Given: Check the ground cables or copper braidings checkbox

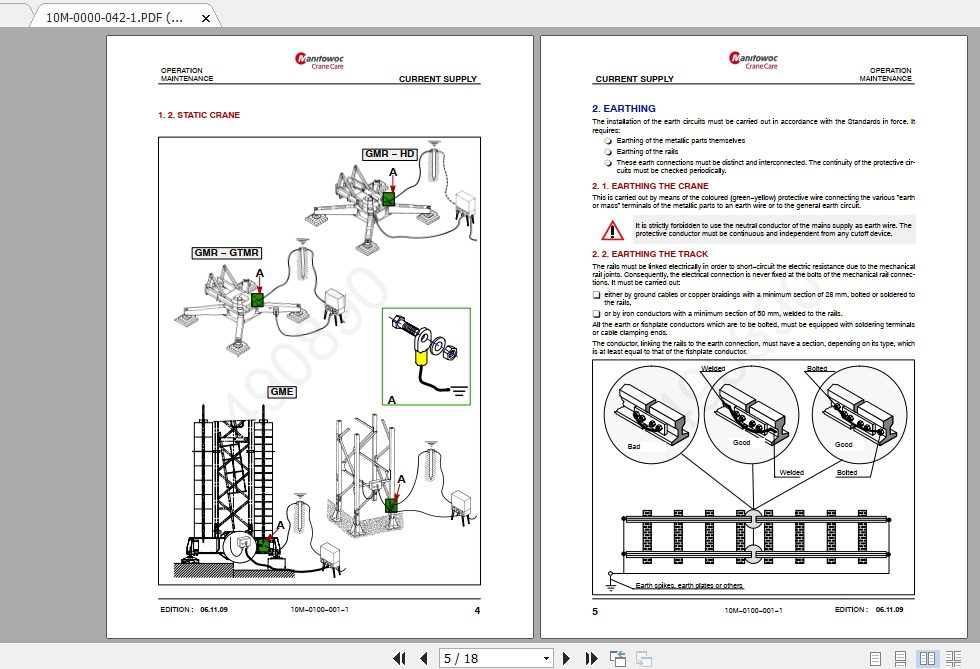Looking at the screenshot, I should [596, 294].
